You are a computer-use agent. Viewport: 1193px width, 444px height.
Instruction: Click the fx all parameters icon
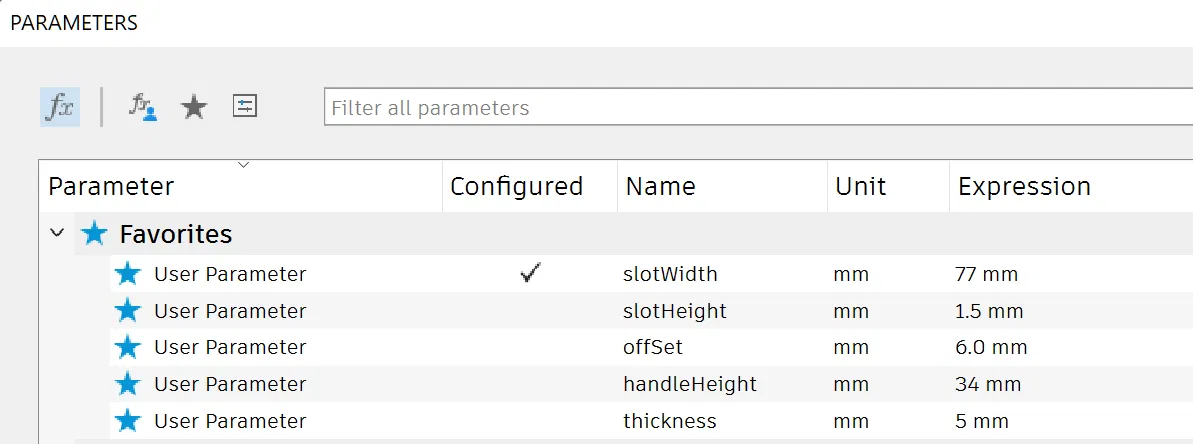pyautogui.click(x=60, y=107)
